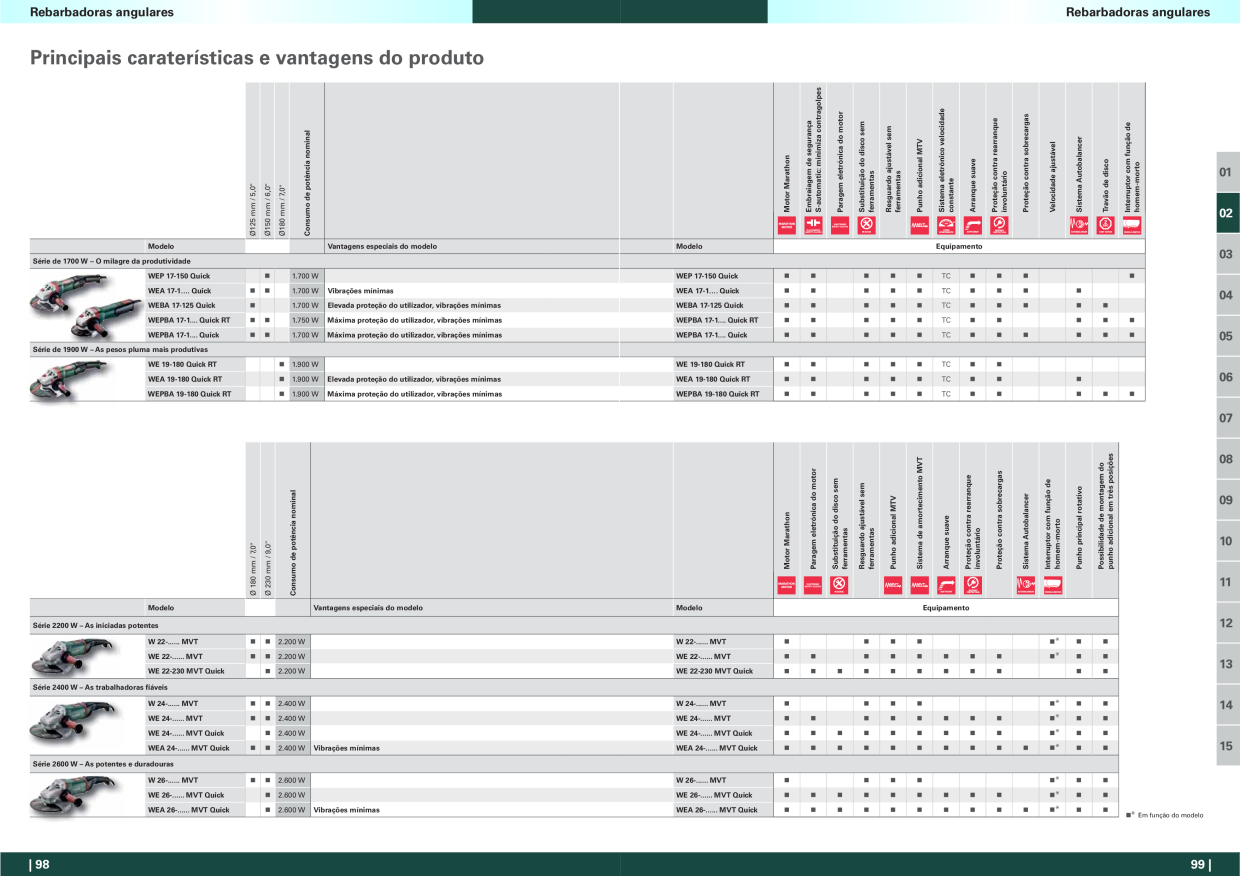This screenshot has height=876, width=1240.
Task: Open chapter tab 01
Action: [1228, 172]
